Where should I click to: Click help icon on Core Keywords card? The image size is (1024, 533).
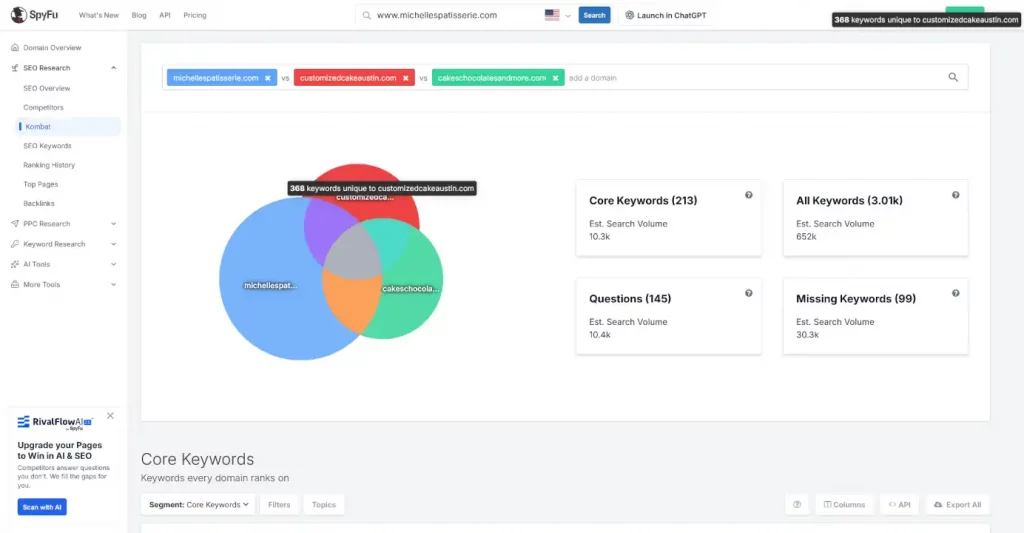pos(748,195)
